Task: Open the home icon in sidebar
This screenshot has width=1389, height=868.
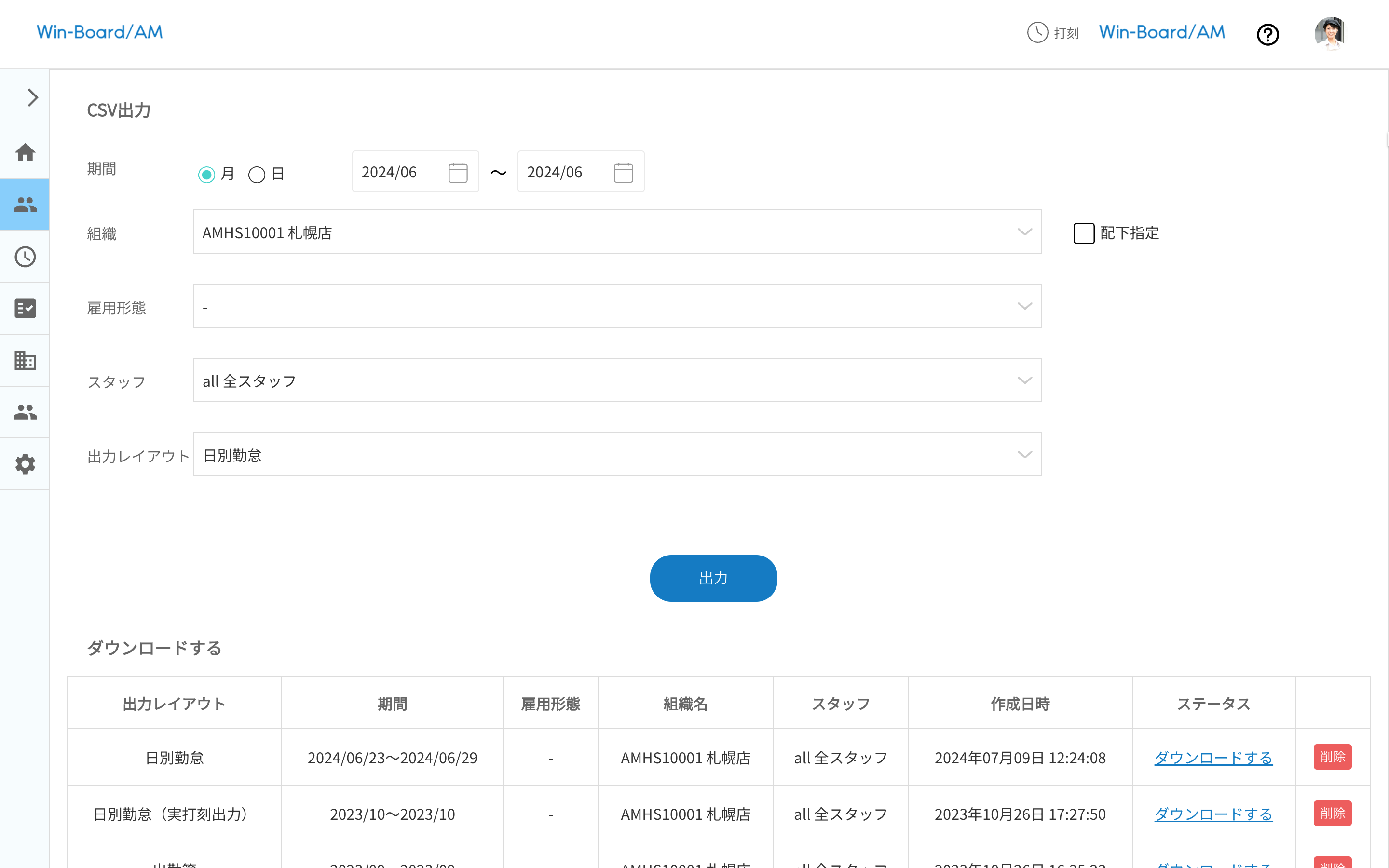Action: click(25, 153)
